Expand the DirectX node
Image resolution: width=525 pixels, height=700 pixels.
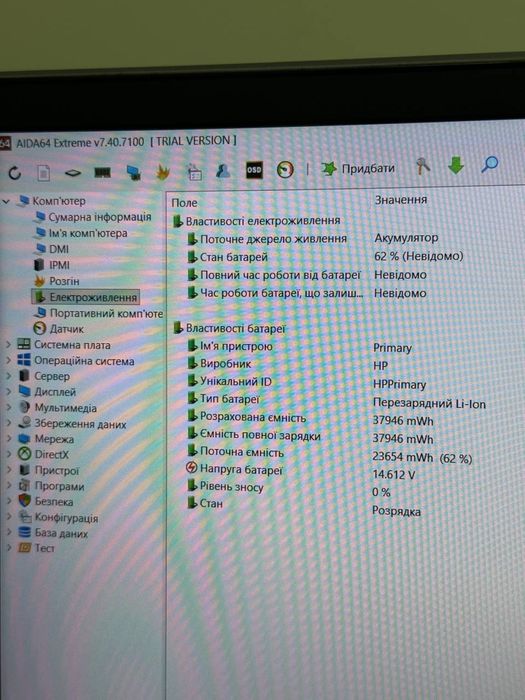click(8, 455)
